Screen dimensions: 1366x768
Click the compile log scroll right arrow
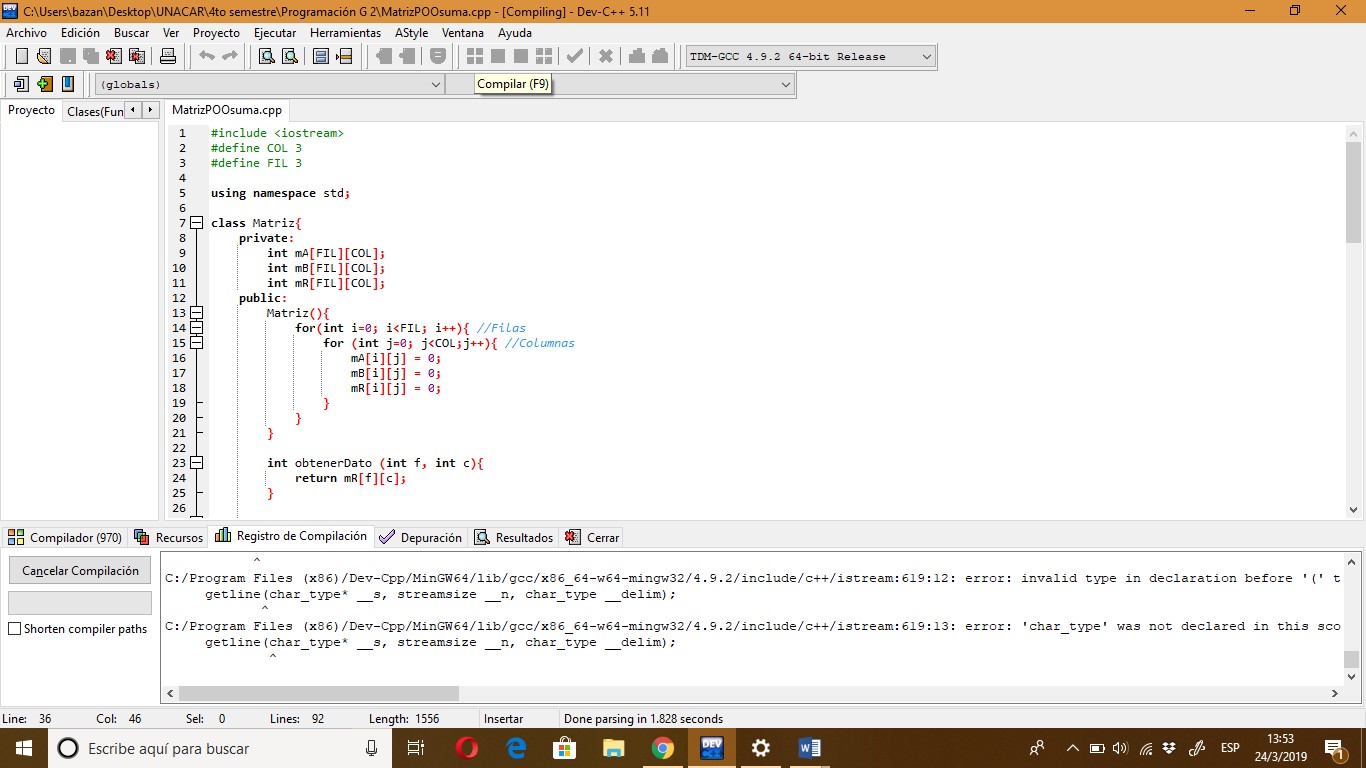[x=1335, y=693]
